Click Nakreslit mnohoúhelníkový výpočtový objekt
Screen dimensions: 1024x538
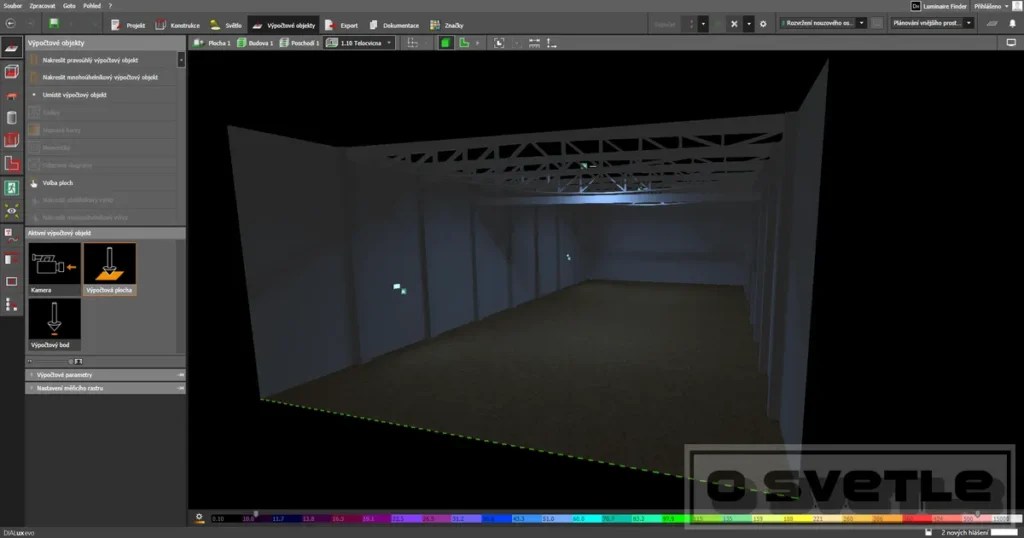[103, 77]
